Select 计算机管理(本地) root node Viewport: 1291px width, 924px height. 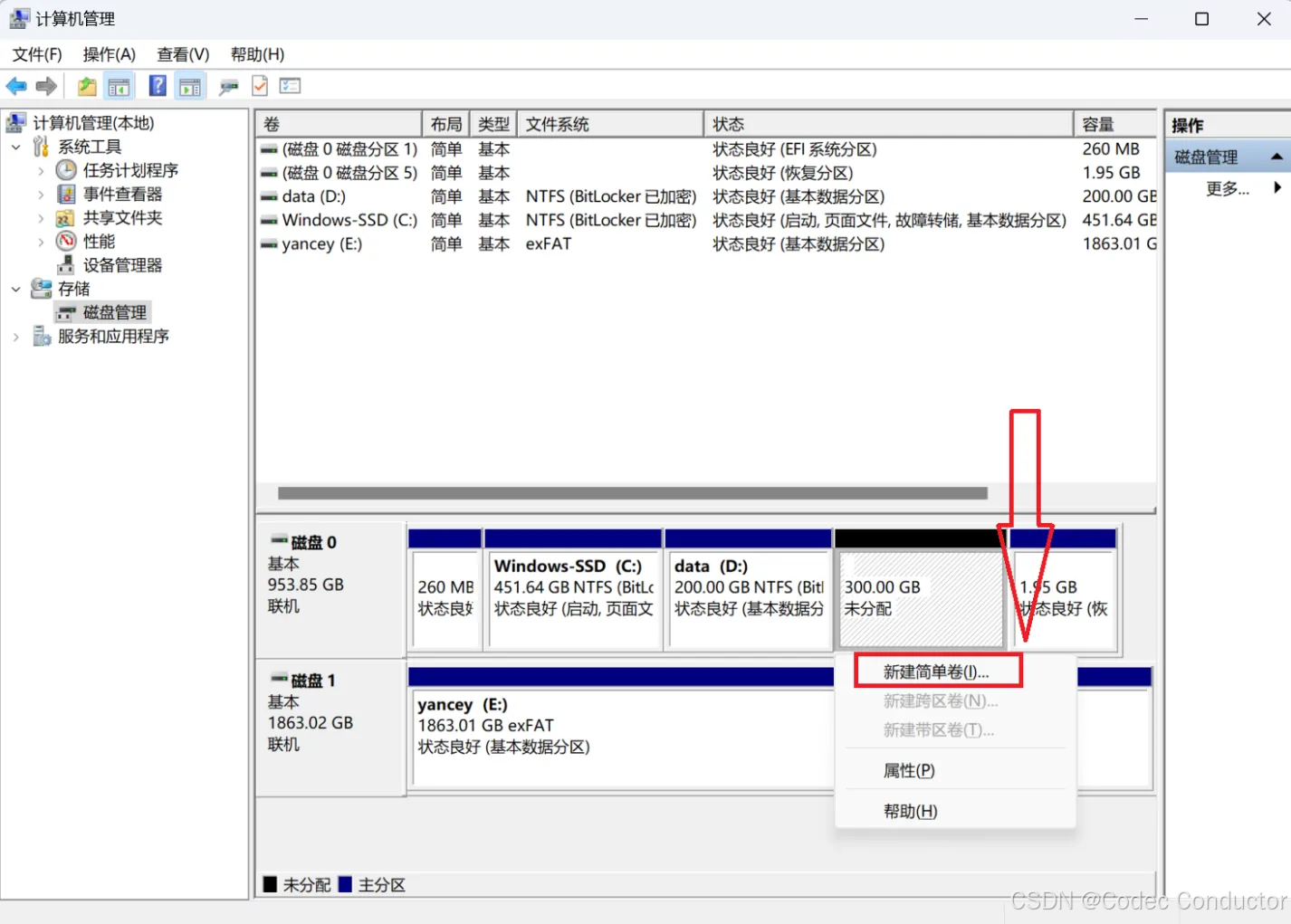point(93,122)
